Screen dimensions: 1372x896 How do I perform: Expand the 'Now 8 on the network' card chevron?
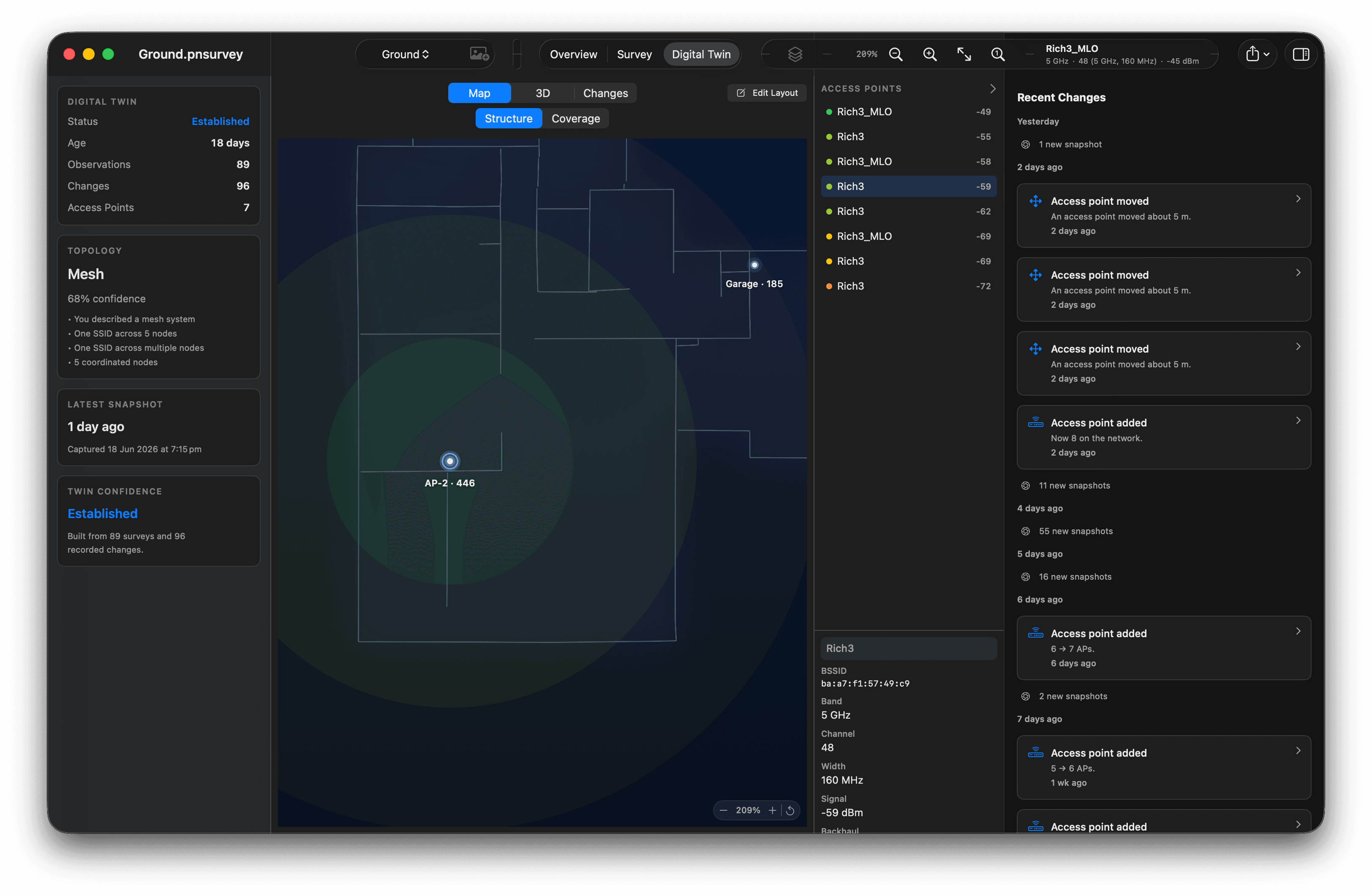[x=1298, y=421]
